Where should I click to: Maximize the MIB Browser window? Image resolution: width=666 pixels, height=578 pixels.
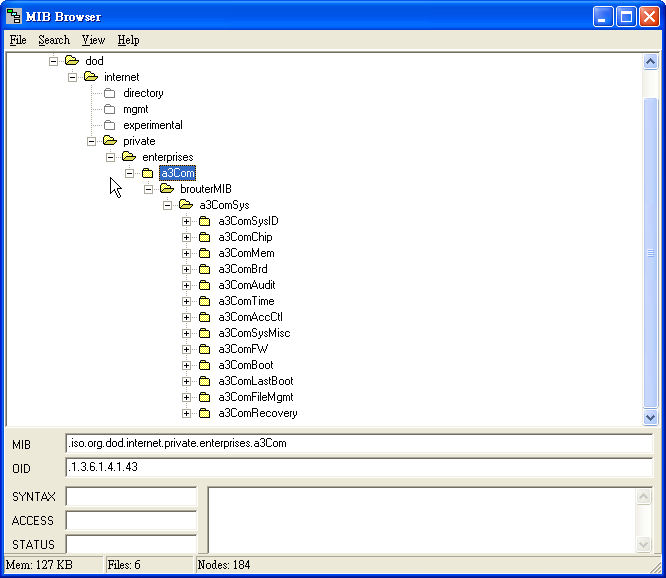click(626, 17)
